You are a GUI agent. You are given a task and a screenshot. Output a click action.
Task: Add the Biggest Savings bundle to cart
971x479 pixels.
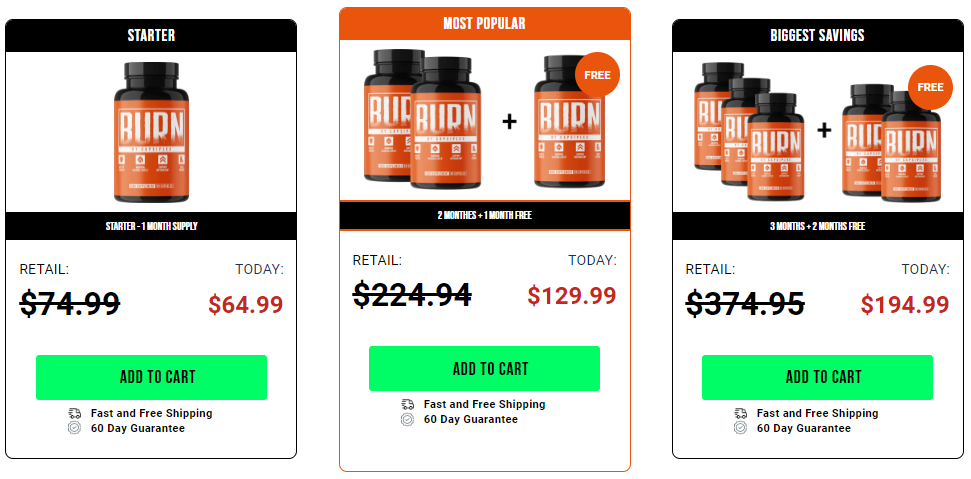point(817,377)
